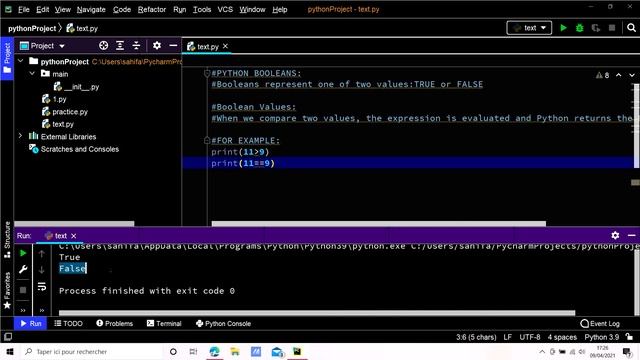Image resolution: width=640 pixels, height=360 pixels.
Task: Open the TODO tool window
Action: coord(68,324)
